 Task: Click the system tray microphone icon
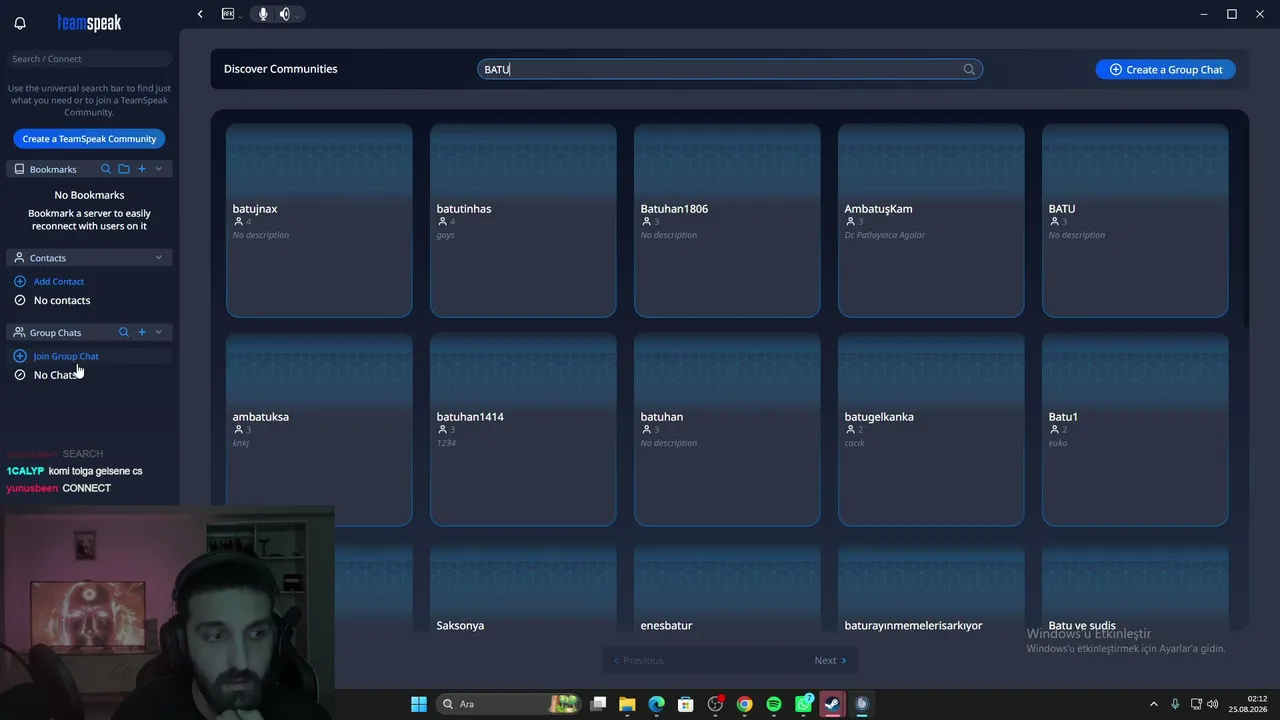pos(1175,704)
